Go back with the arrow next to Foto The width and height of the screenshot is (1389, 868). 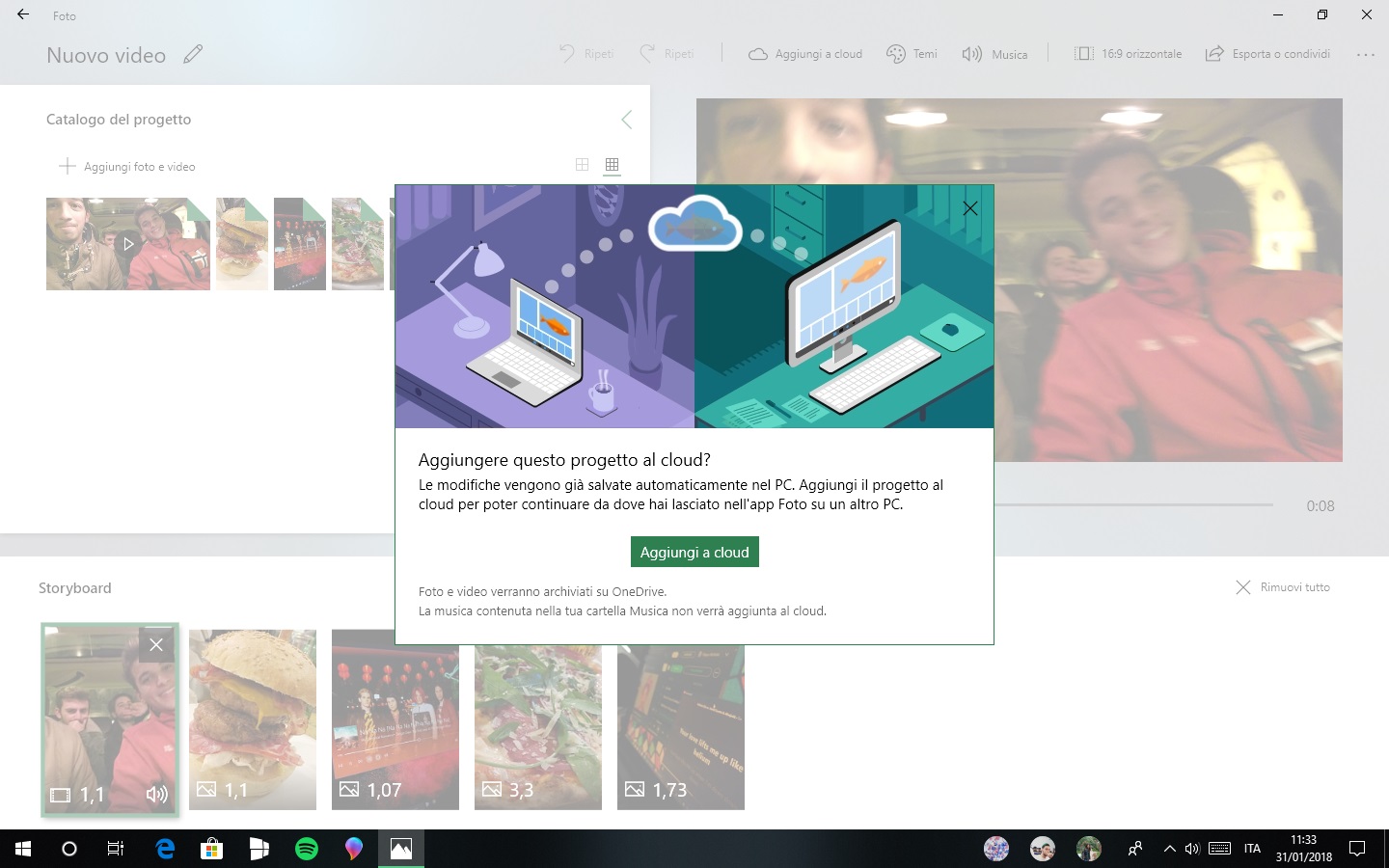pos(23,15)
